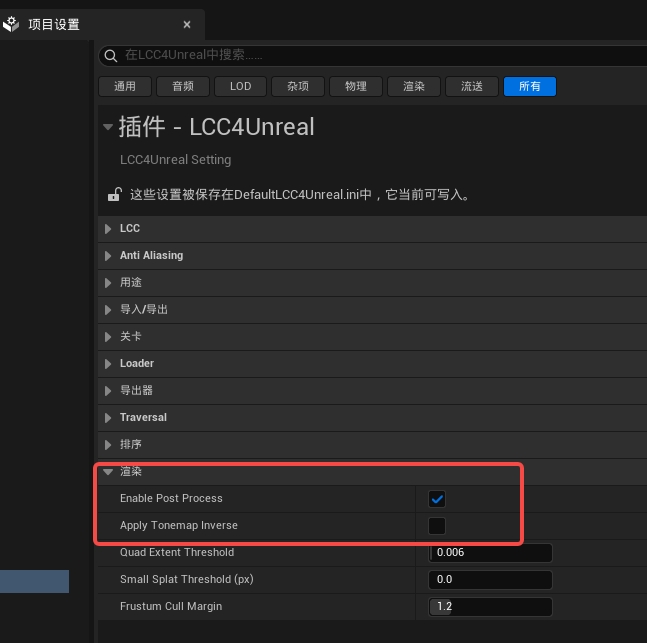
Task: Edit the Small Splat Threshold (px) value
Action: click(x=490, y=580)
